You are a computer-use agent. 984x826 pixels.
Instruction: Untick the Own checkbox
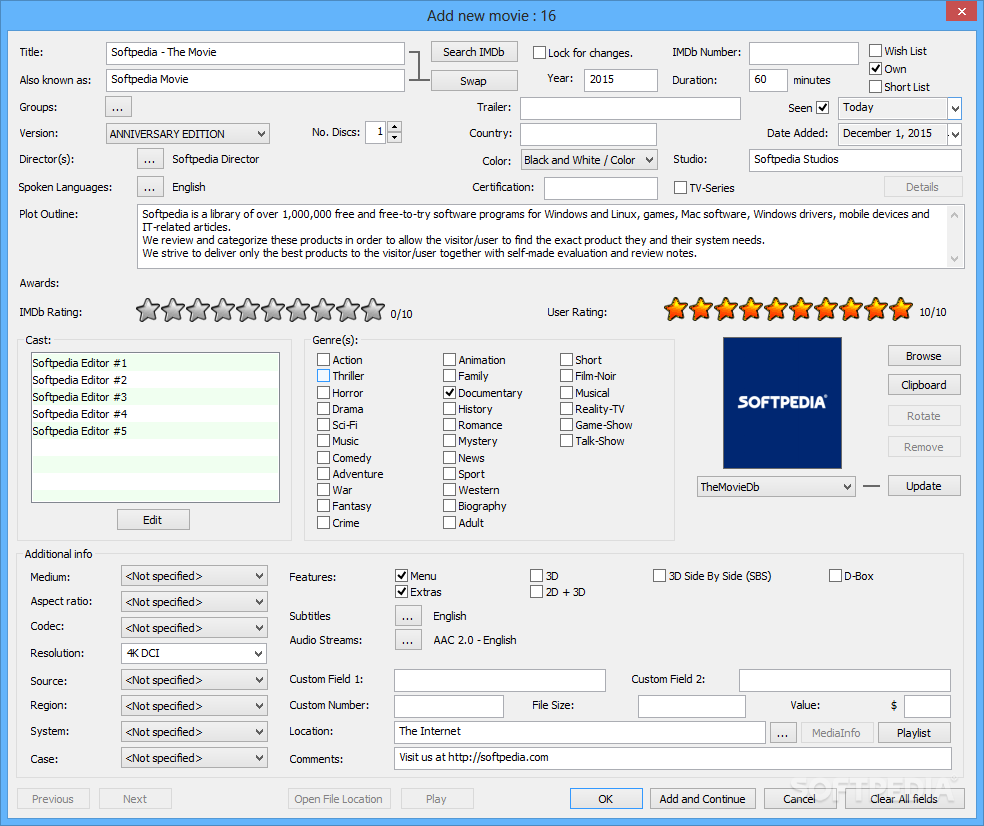click(x=875, y=68)
